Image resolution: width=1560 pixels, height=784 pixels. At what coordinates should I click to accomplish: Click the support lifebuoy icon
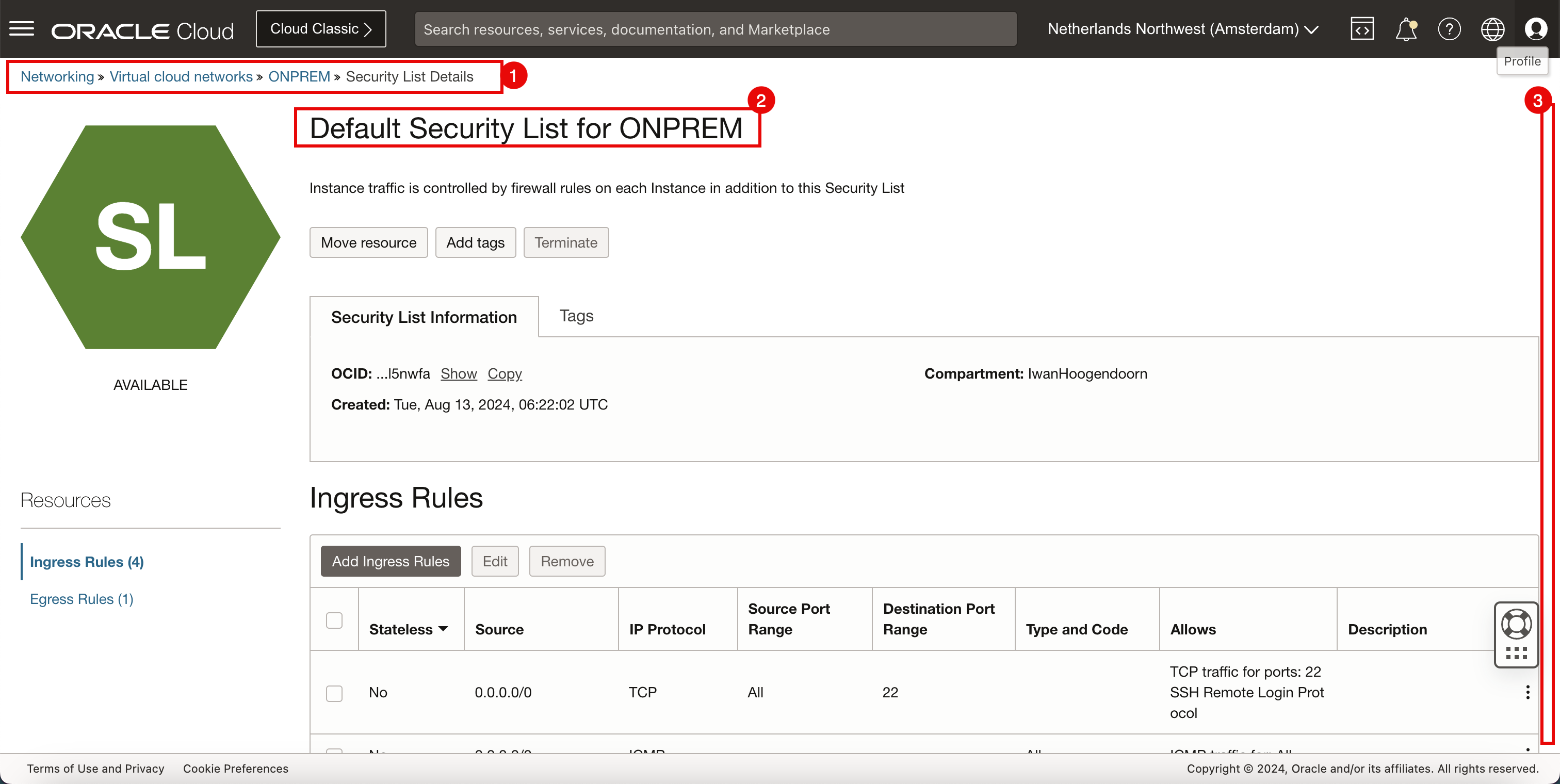point(1516,624)
